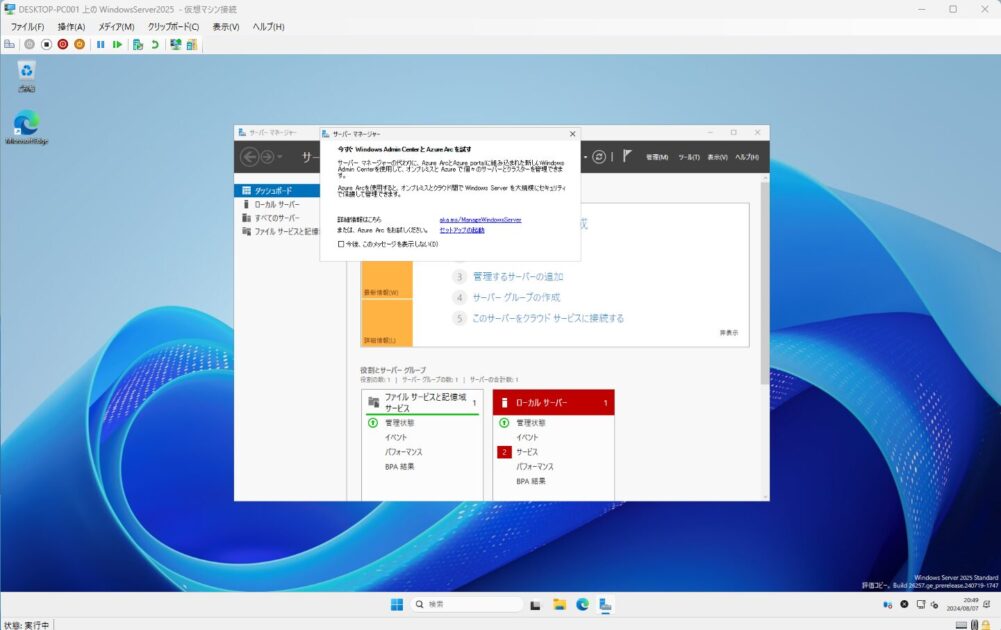Open Microsoft Edge from the taskbar
Image resolution: width=1001 pixels, height=630 pixels.
pos(582,604)
